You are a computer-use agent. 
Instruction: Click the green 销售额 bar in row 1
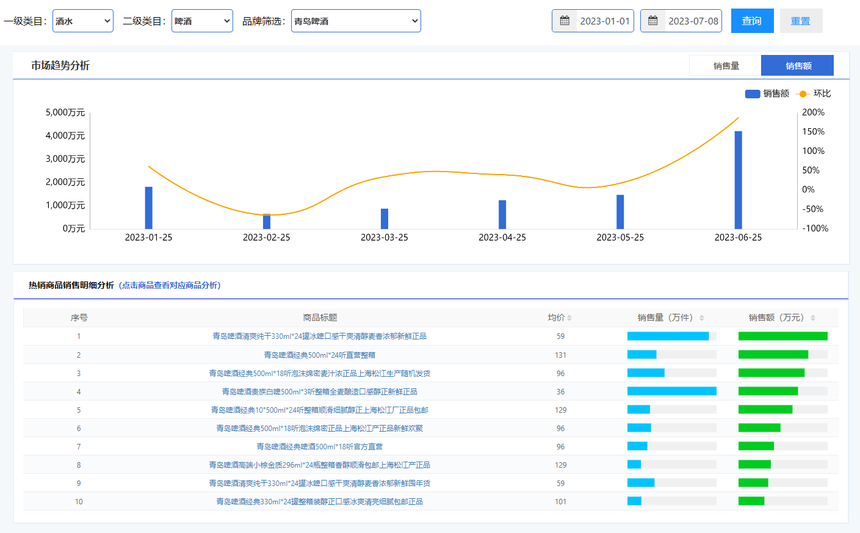pos(783,336)
